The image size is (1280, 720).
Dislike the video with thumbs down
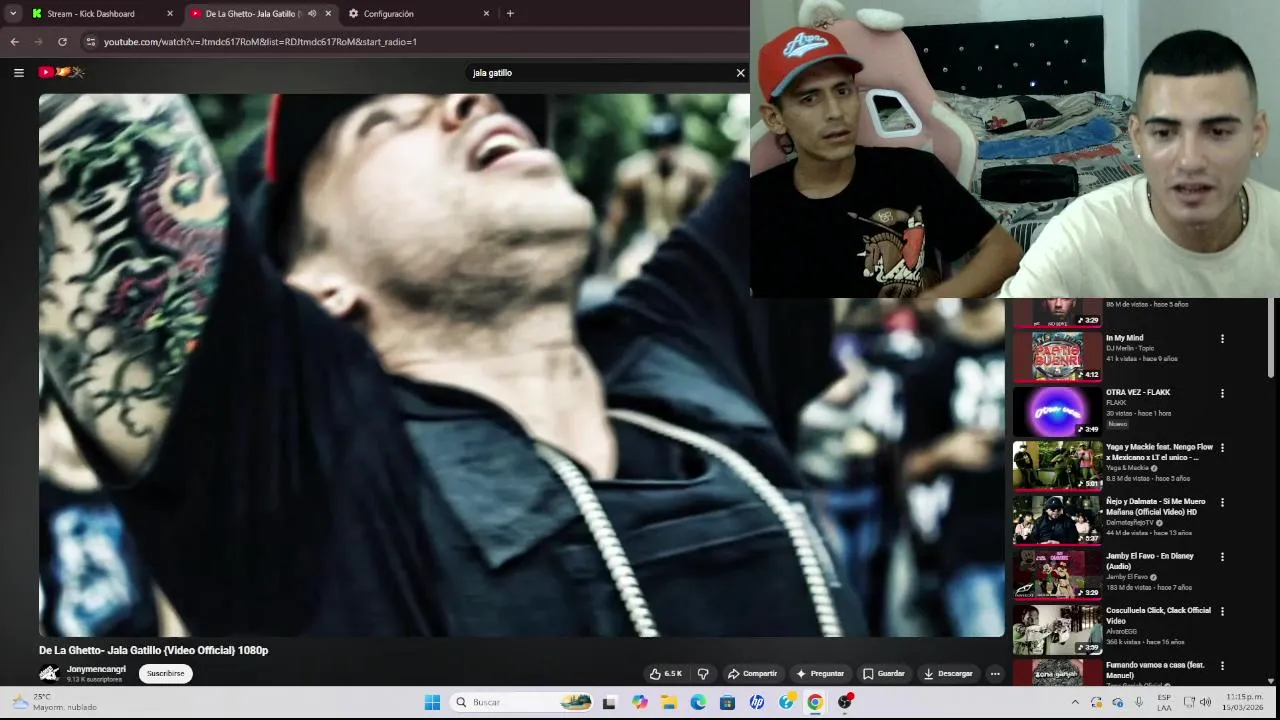click(x=703, y=674)
